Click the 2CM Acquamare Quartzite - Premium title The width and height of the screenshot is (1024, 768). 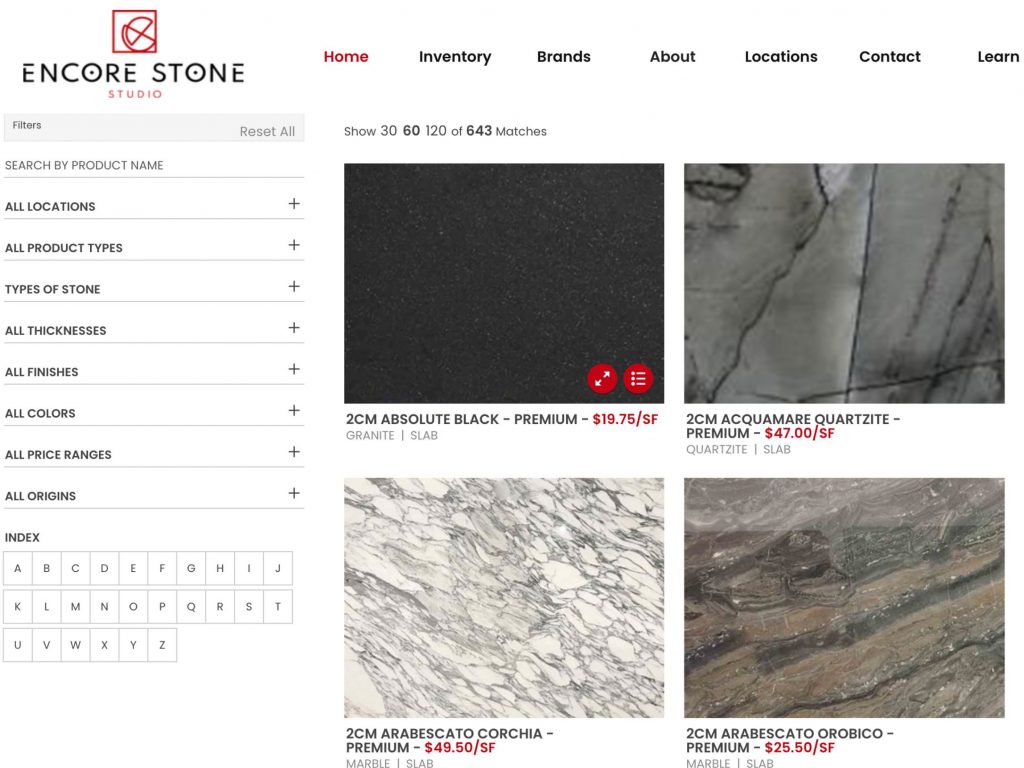tap(793, 426)
